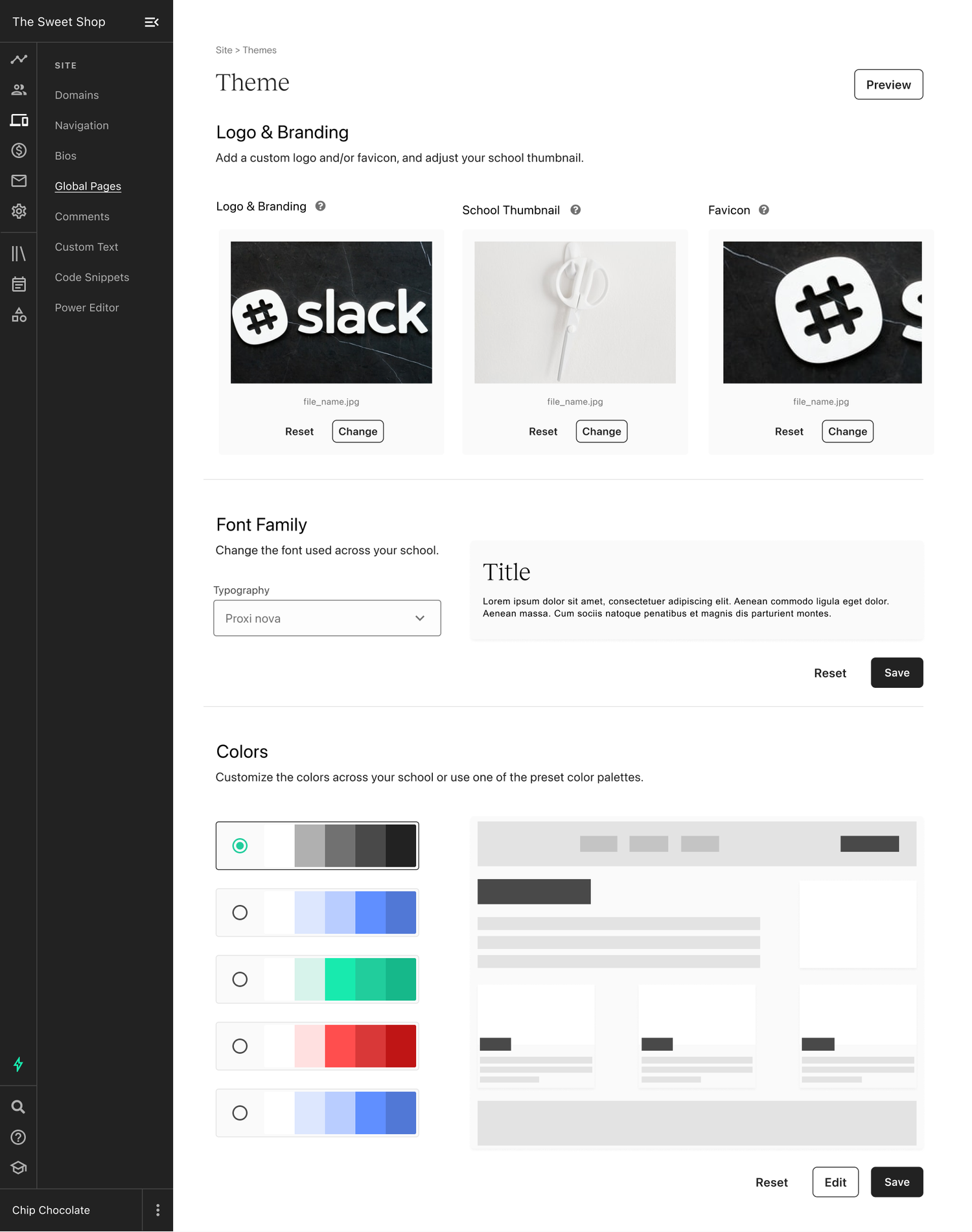Image resolution: width=972 pixels, height=1232 pixels.
Task: Open the help question mark icon in sidebar
Action: click(18, 1137)
